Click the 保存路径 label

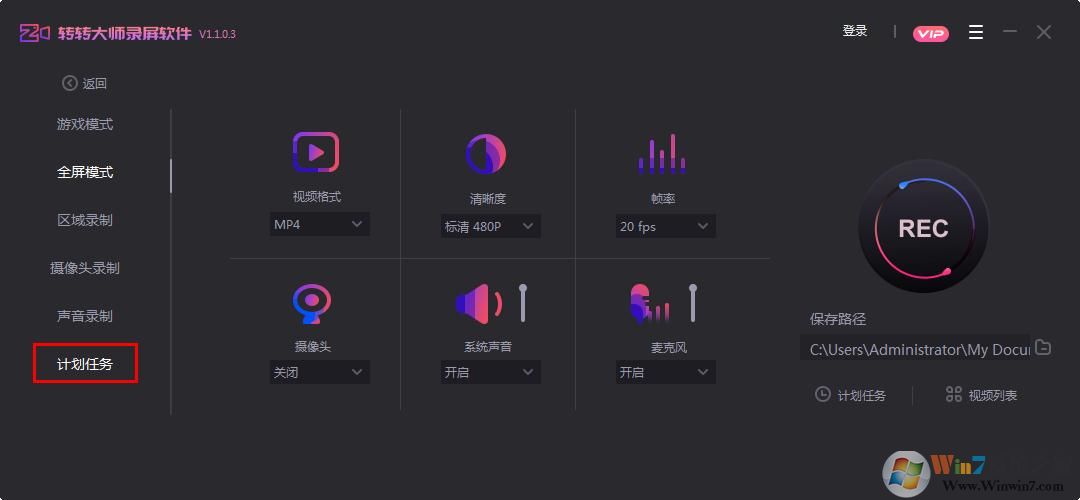coord(838,320)
